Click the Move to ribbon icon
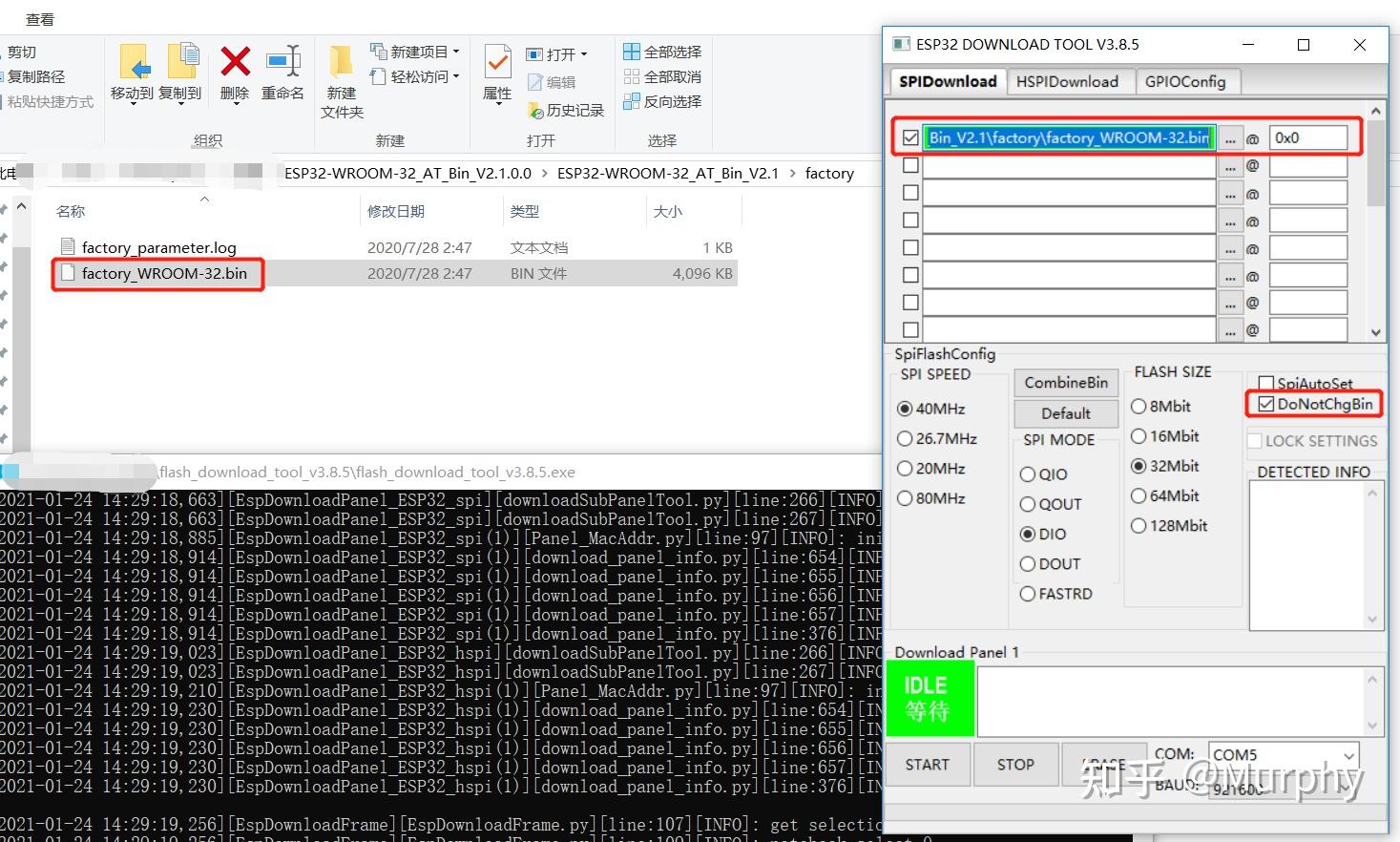This screenshot has height=842, width=1400. pos(134,61)
